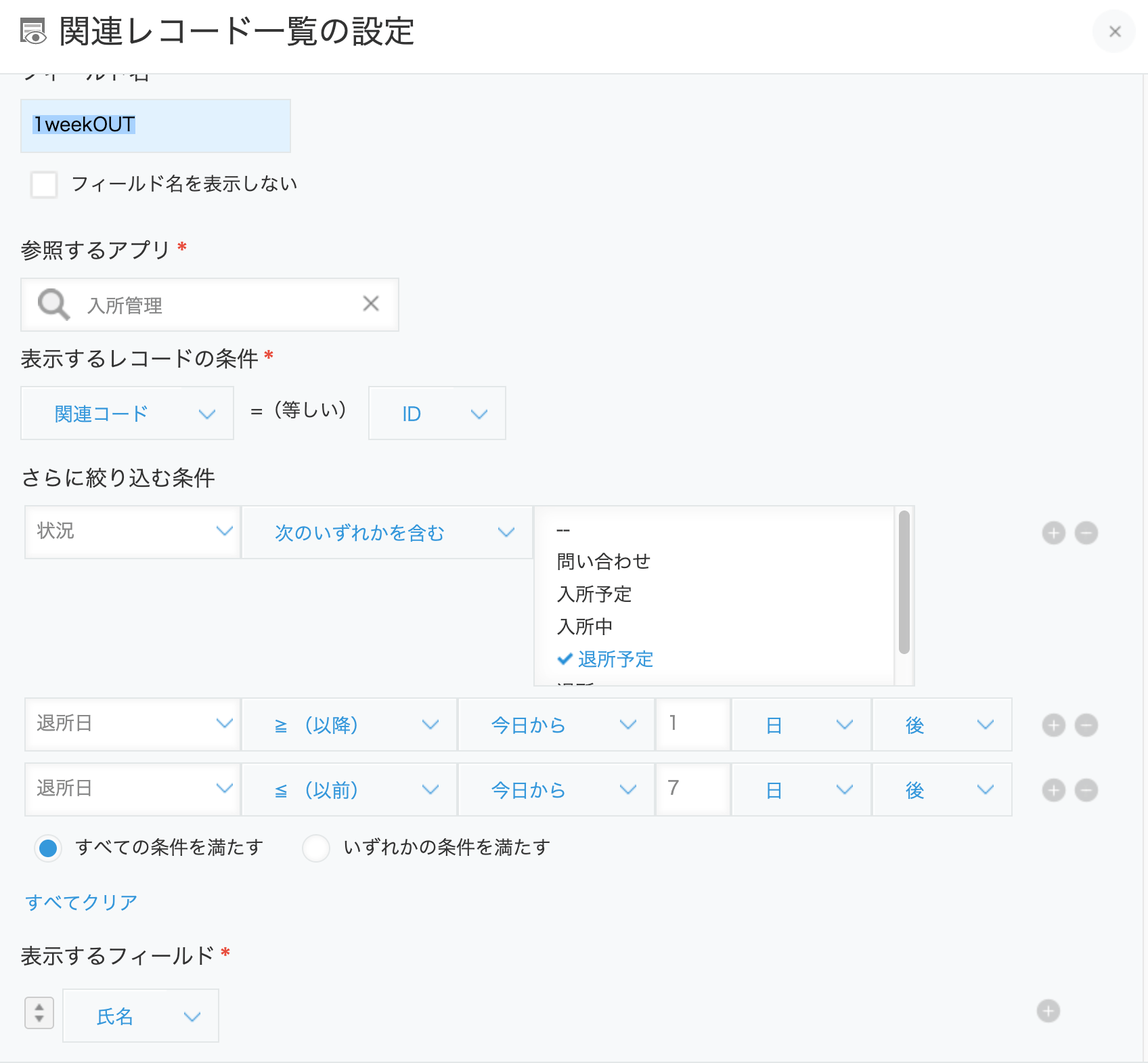This screenshot has height=1063, width=1148.
Task: Open the 氏名 display field dropdown
Action: [141, 1016]
